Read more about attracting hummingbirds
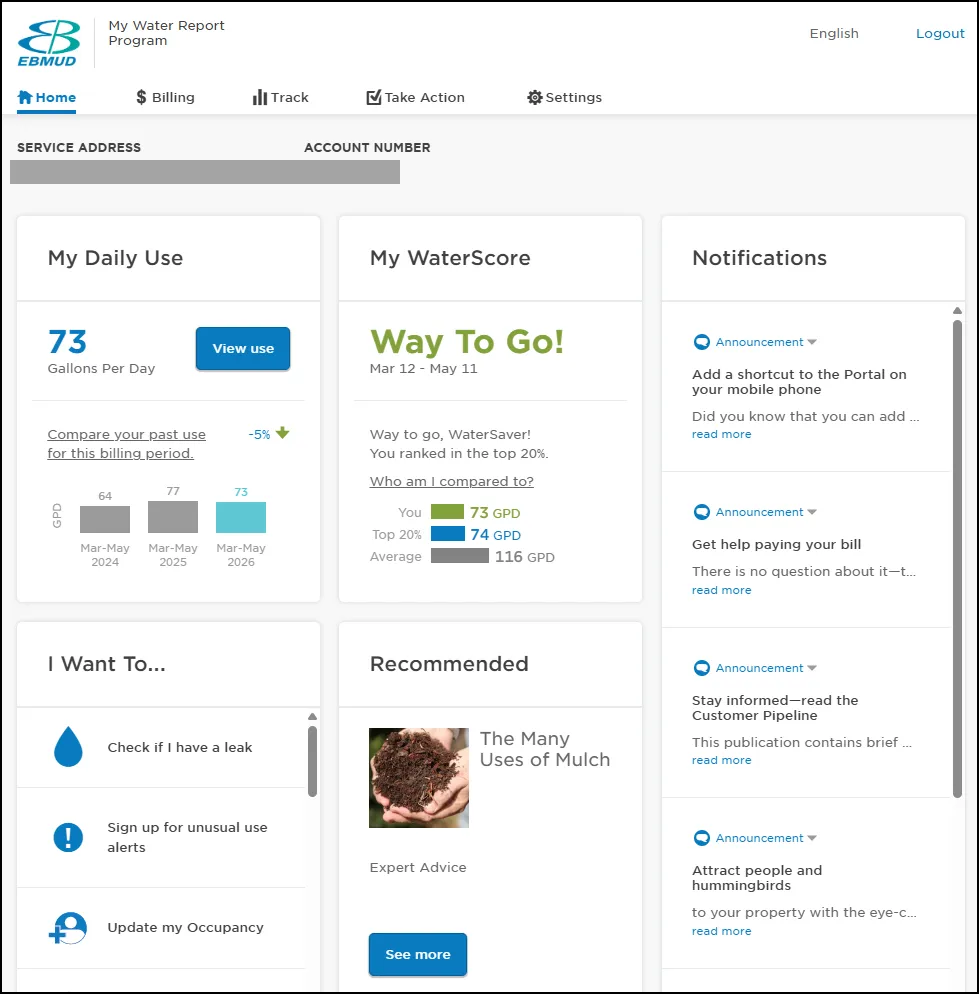The width and height of the screenshot is (979, 994). click(722, 931)
